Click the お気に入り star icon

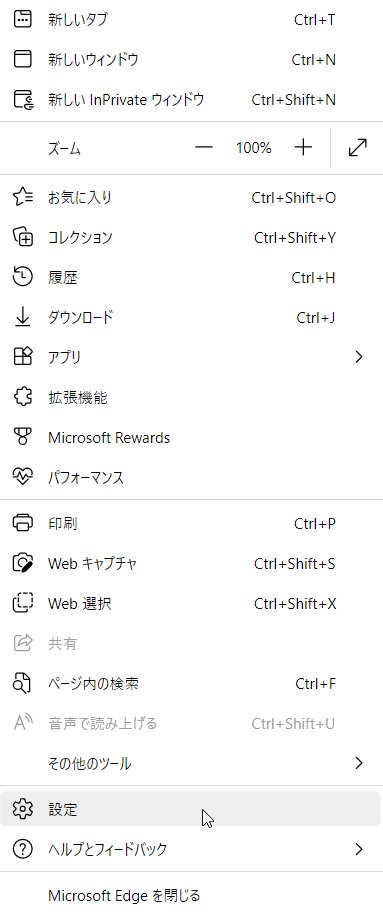pos(23,198)
